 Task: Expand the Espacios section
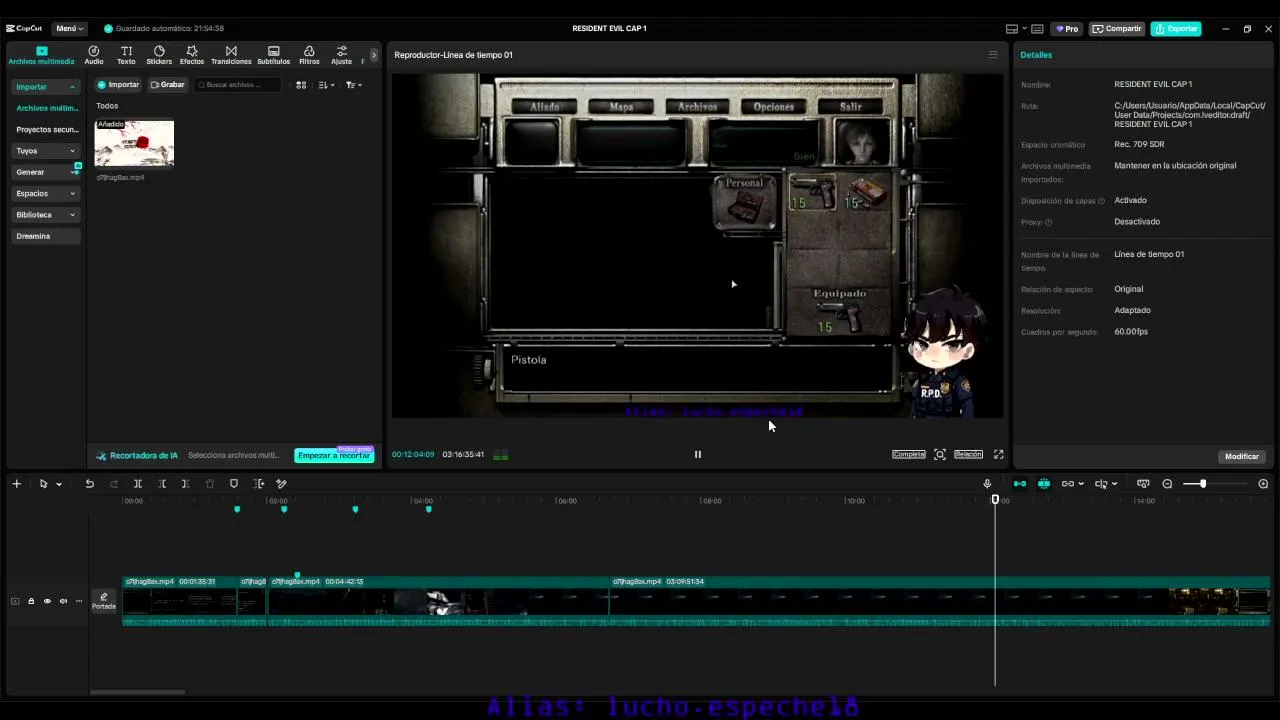click(46, 193)
